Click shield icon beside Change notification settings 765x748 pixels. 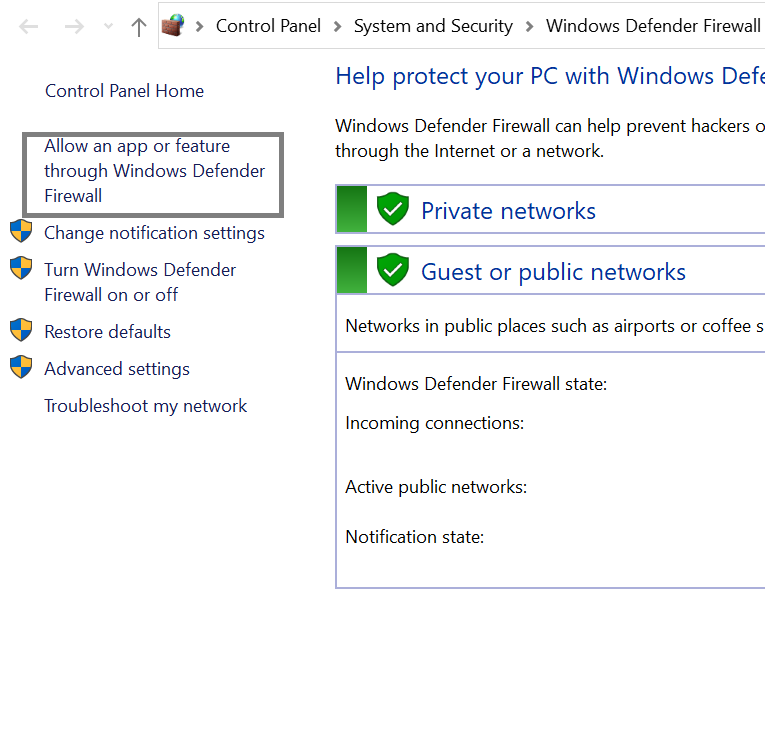pyautogui.click(x=21, y=231)
